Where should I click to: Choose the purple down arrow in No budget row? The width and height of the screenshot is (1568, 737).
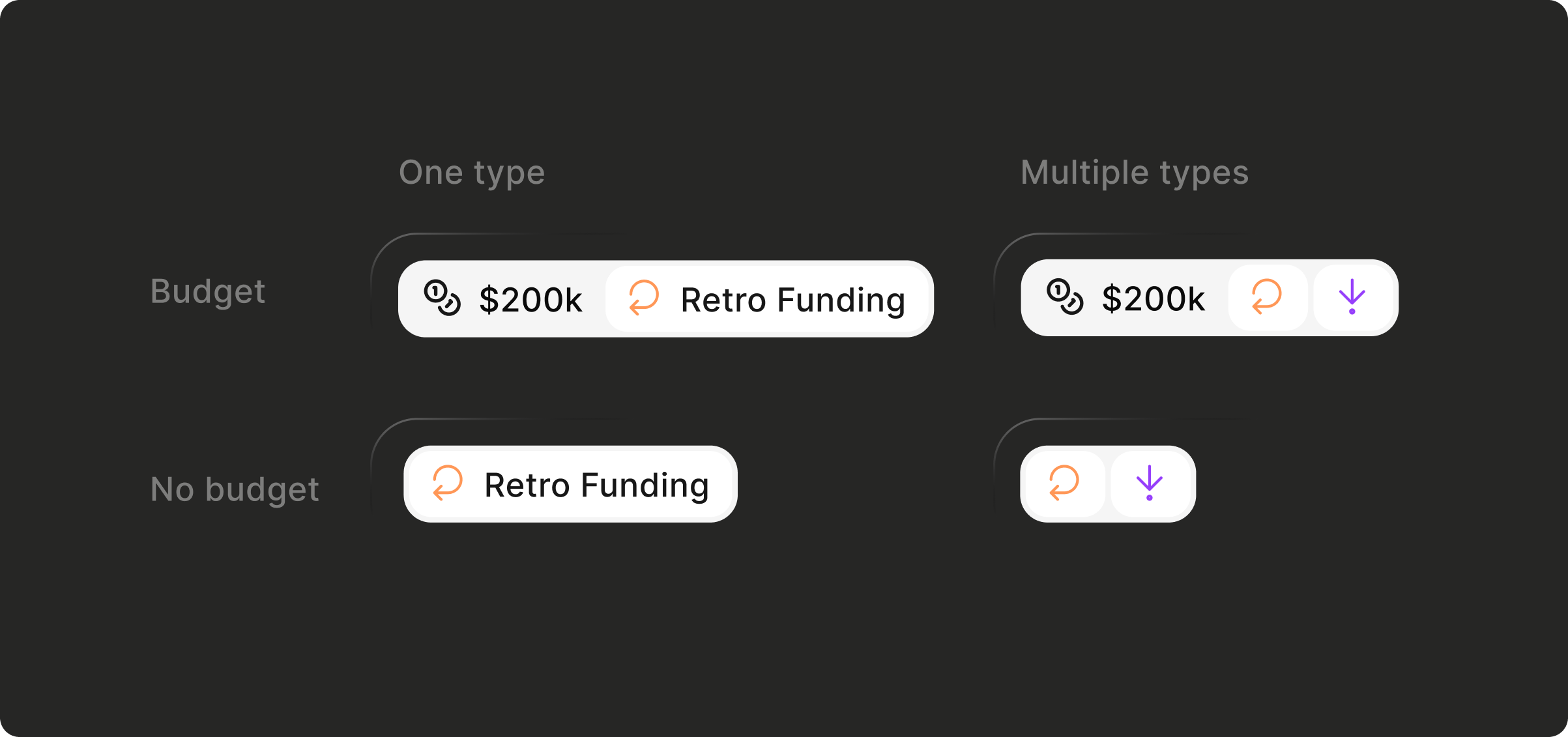pos(1149,483)
